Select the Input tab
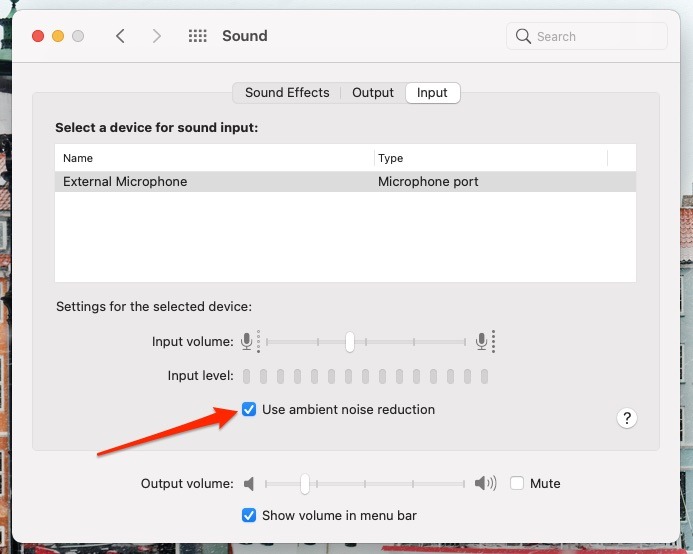Viewport: 693px width, 554px height. pyautogui.click(x=432, y=93)
